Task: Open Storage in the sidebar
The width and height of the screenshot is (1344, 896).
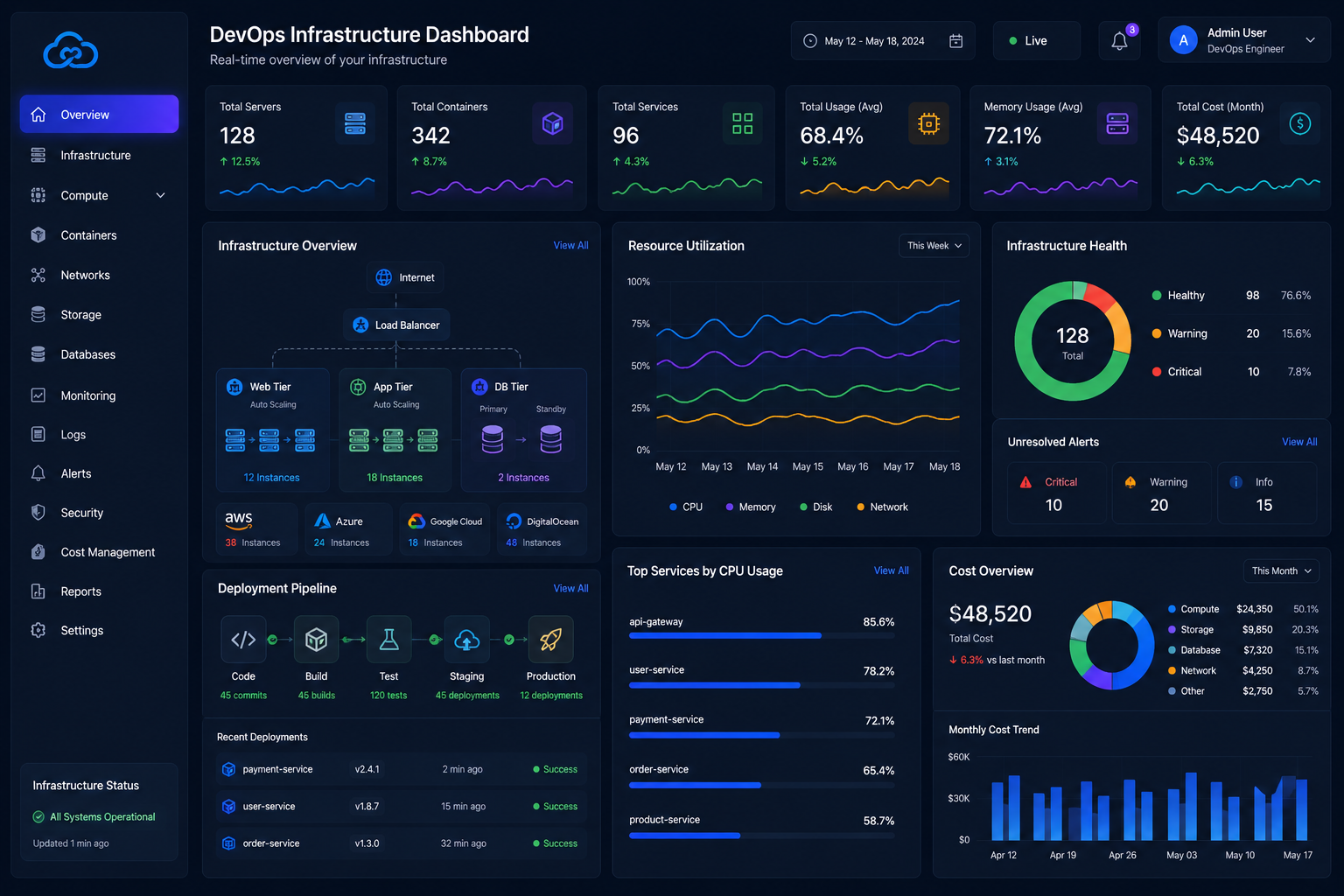Action: point(99,315)
